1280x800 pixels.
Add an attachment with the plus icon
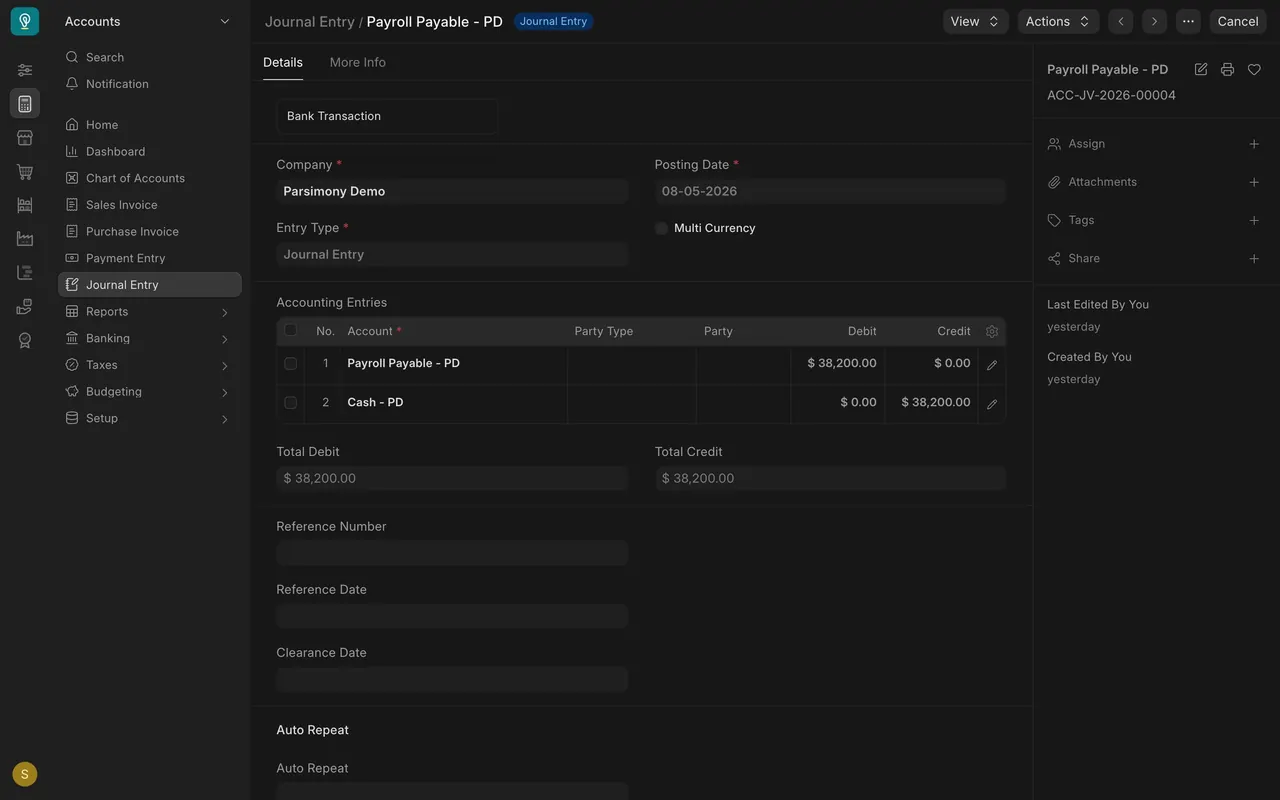(x=1254, y=182)
